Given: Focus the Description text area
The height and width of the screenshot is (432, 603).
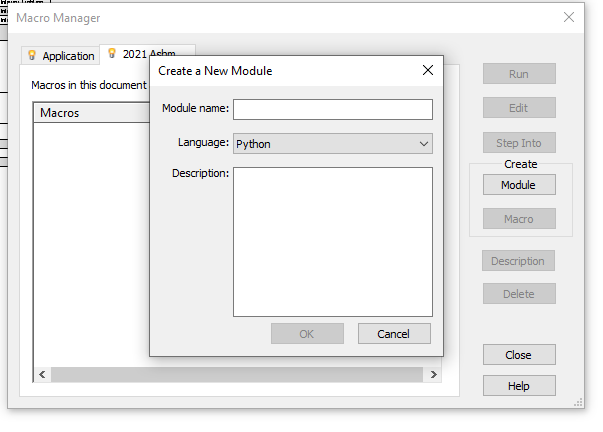Looking at the screenshot, I should coord(332,241).
